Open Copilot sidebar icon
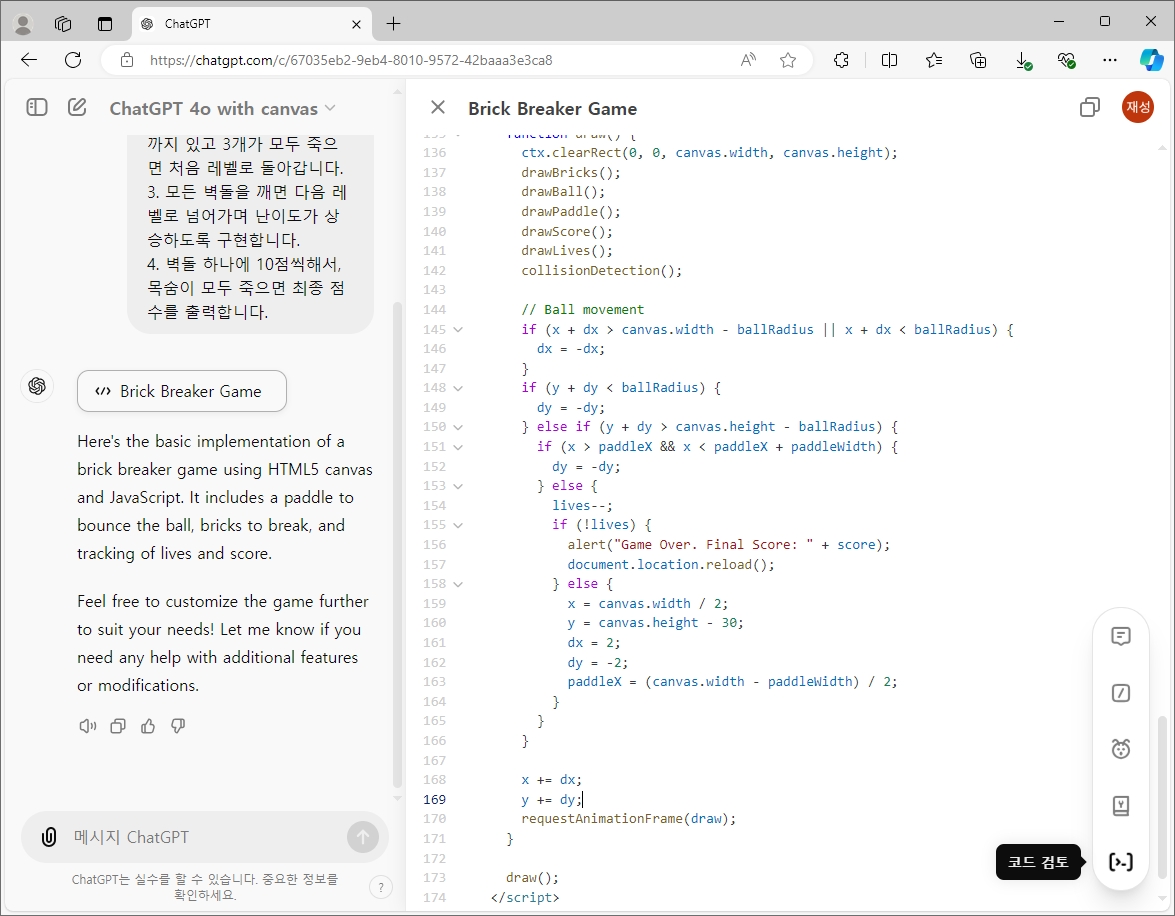The width and height of the screenshot is (1175, 916). (x=1152, y=60)
